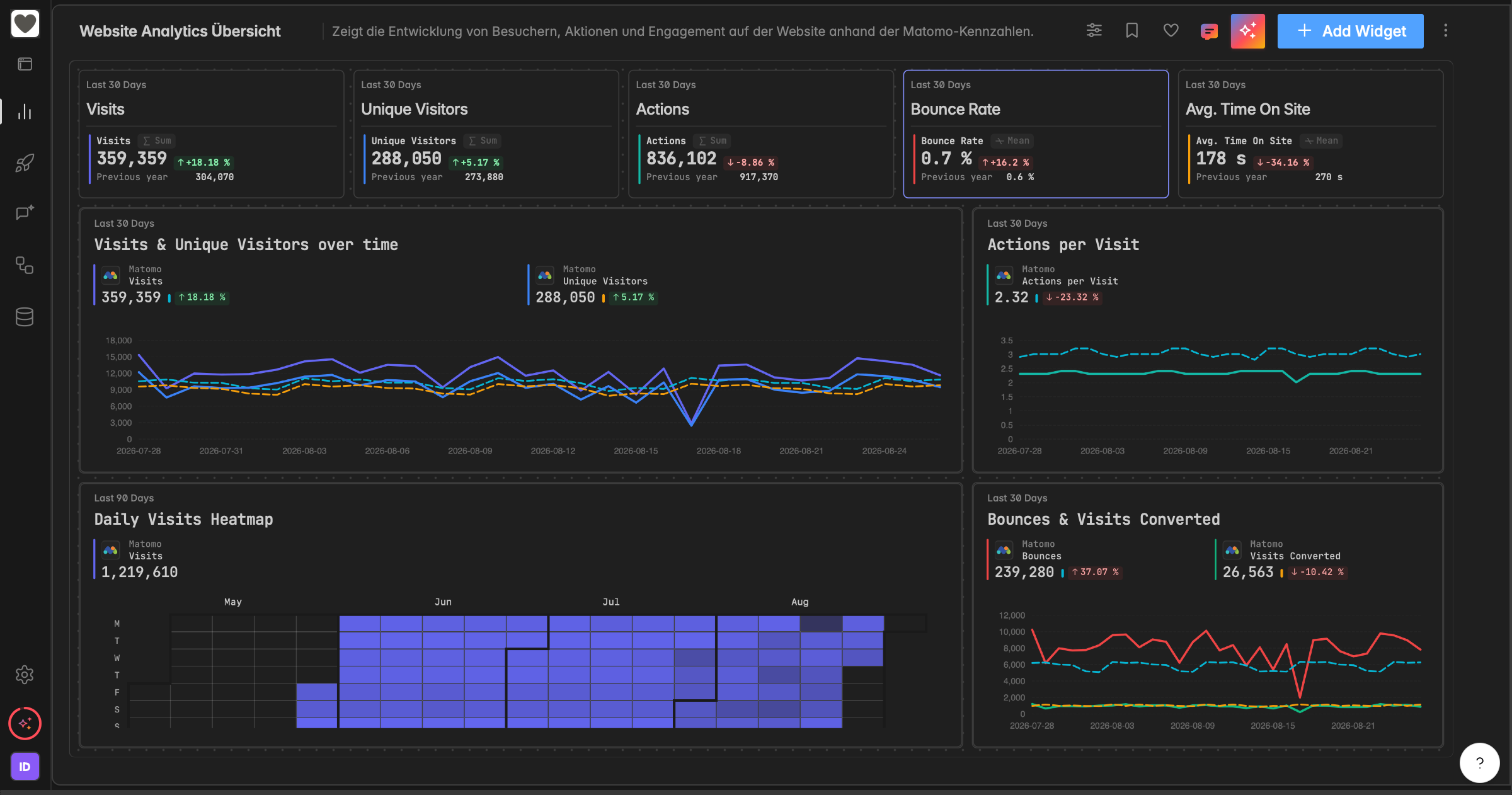Select the Bounce Rate KPI widget
The image size is (1512, 795).
pyautogui.click(x=1036, y=134)
